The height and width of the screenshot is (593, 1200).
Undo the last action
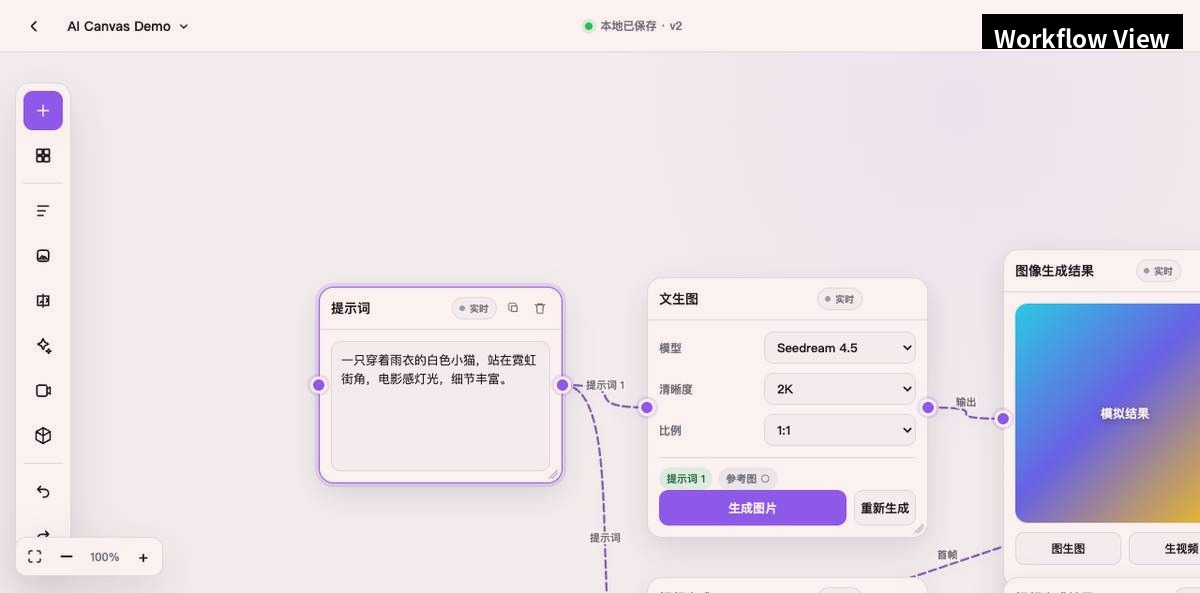pyautogui.click(x=43, y=492)
